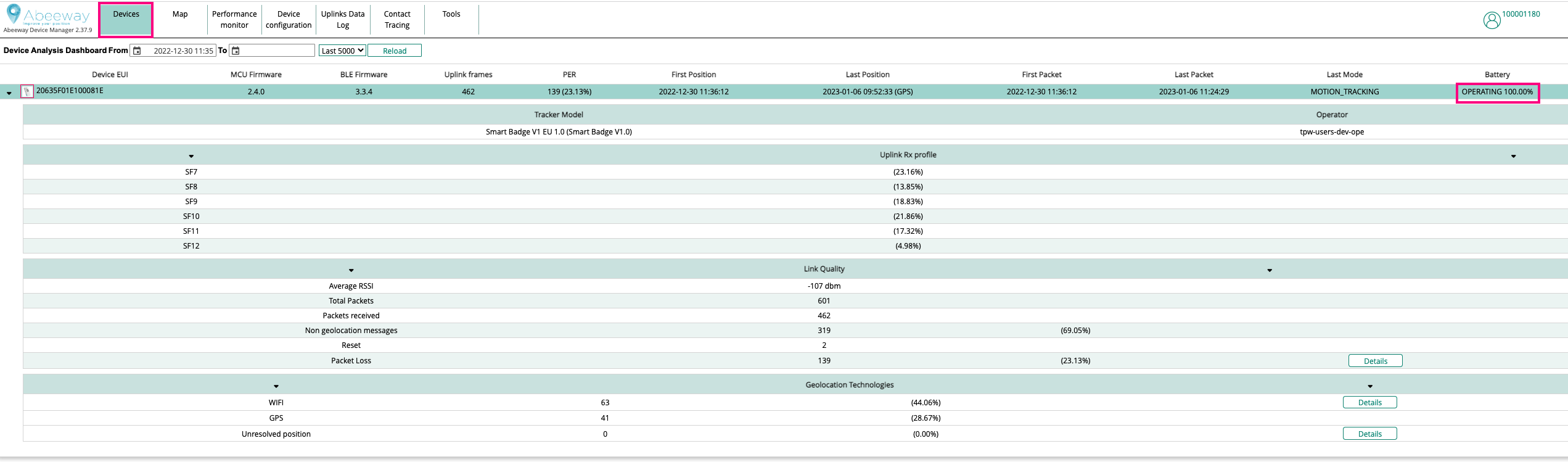Open the To date calendar icon
The width and height of the screenshot is (1568, 462).
pos(236,51)
